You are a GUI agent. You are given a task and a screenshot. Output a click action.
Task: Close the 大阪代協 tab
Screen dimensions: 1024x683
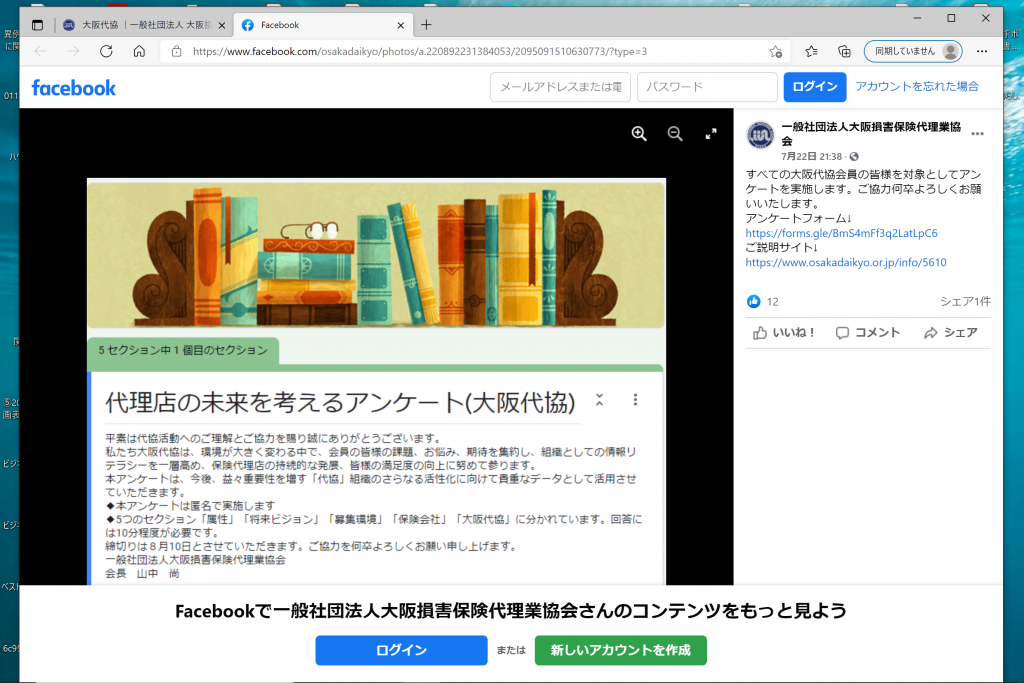(x=221, y=25)
